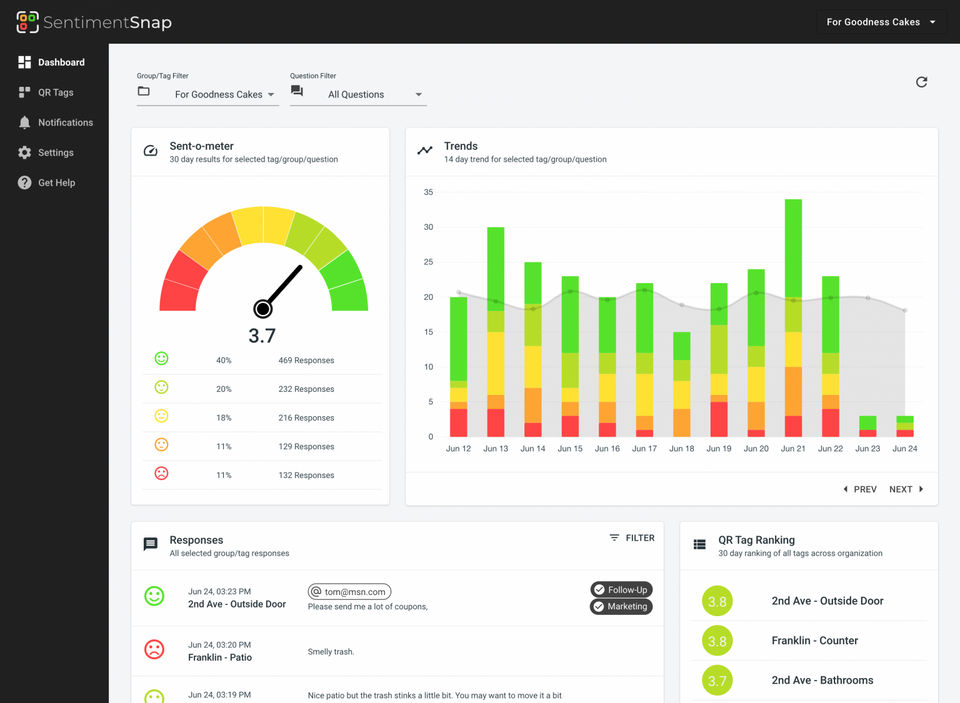This screenshot has width=960, height=703.
Task: Click the FILTER button in Responses
Action: [632, 538]
